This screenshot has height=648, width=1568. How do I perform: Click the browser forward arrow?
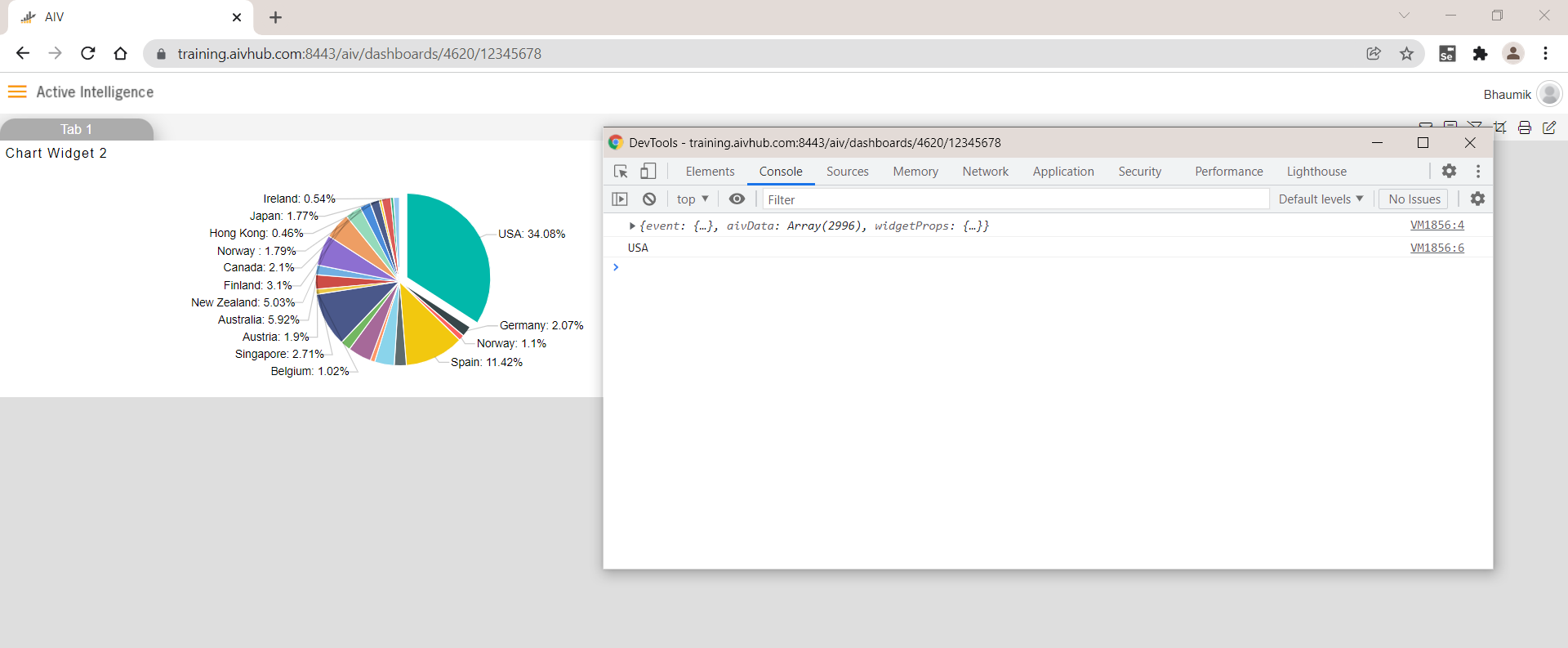tap(55, 53)
